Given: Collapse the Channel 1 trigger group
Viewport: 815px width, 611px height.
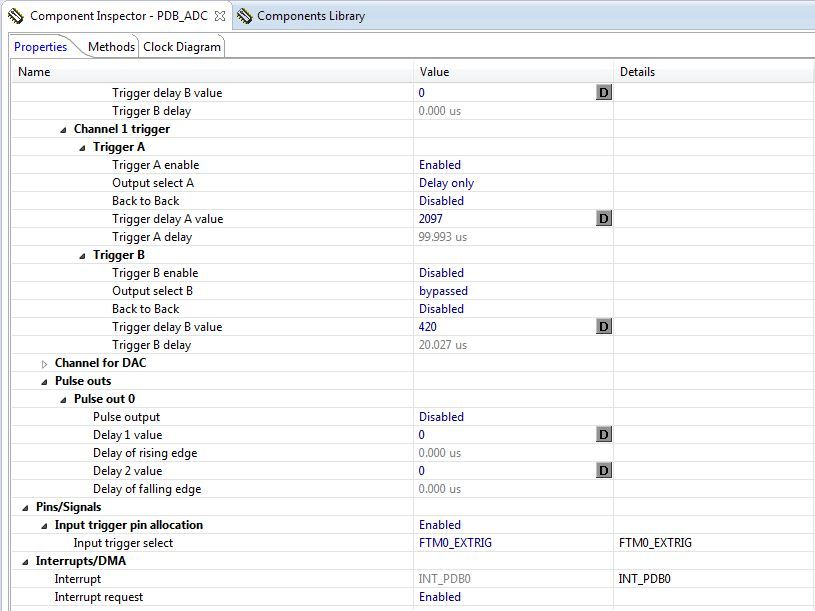Looking at the screenshot, I should [x=63, y=130].
